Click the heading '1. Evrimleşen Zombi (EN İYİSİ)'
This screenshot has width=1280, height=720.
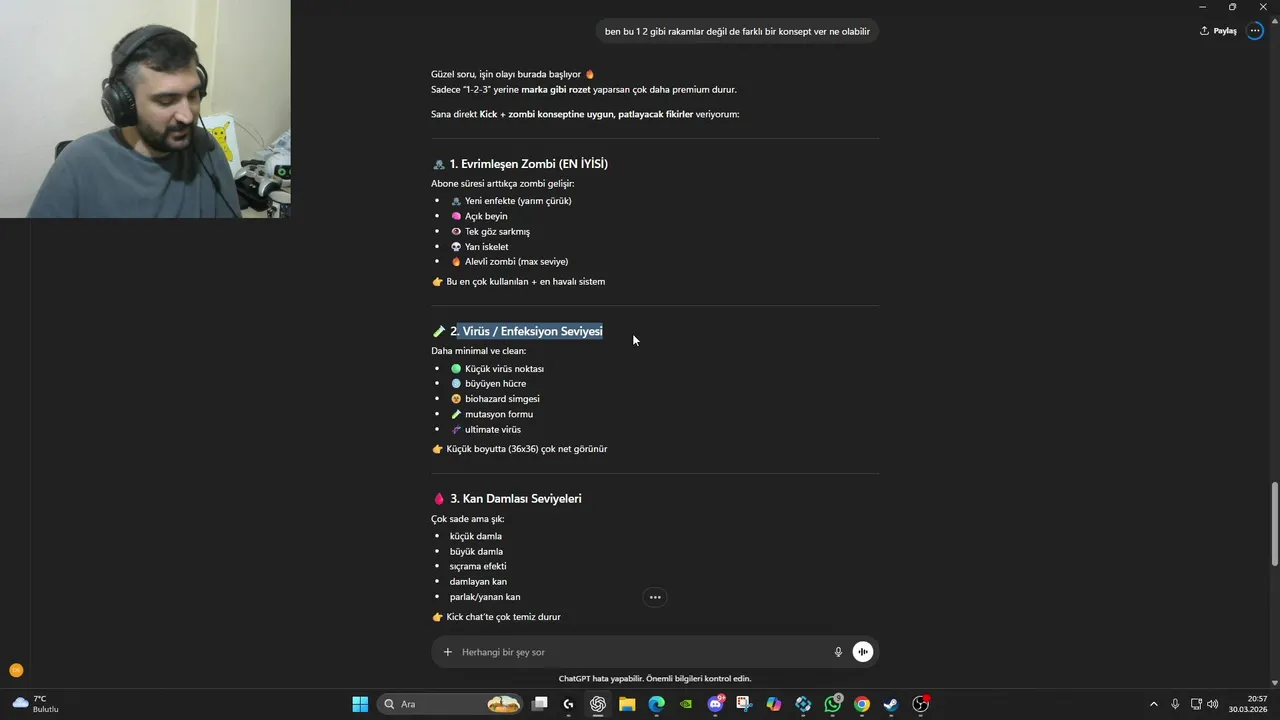click(x=528, y=164)
